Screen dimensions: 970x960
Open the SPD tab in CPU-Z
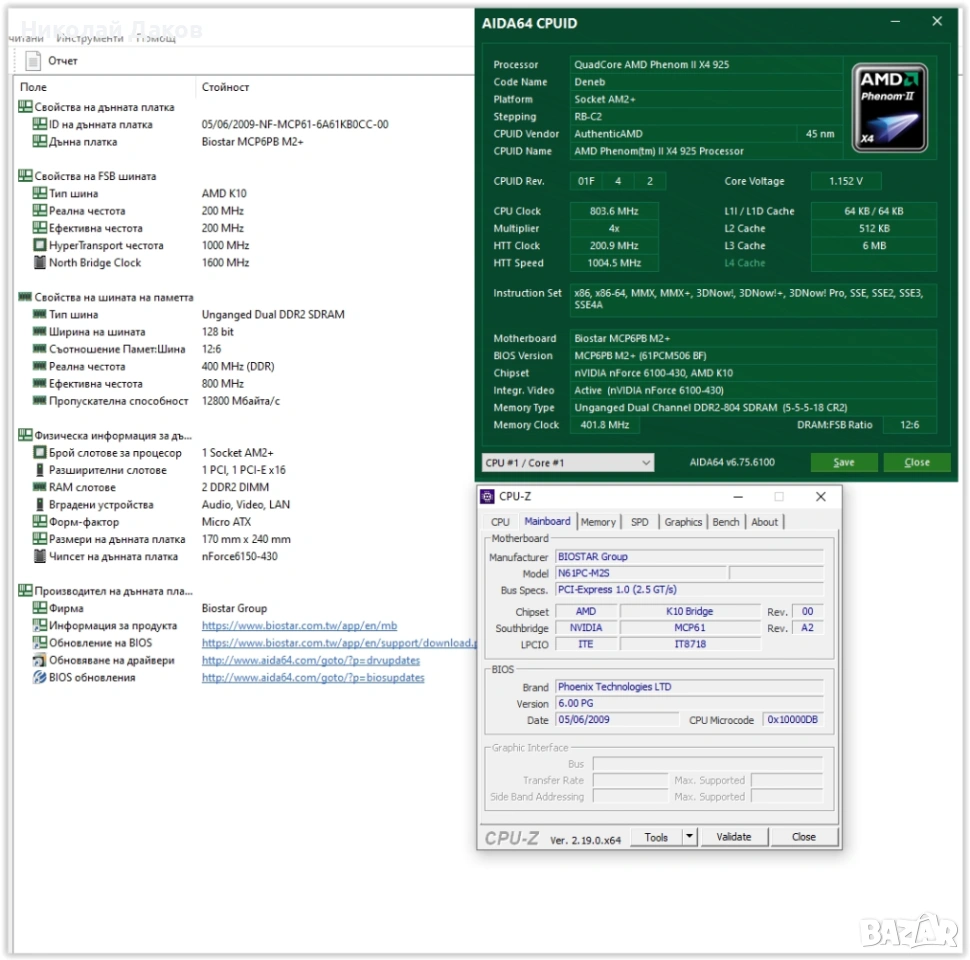pos(639,522)
